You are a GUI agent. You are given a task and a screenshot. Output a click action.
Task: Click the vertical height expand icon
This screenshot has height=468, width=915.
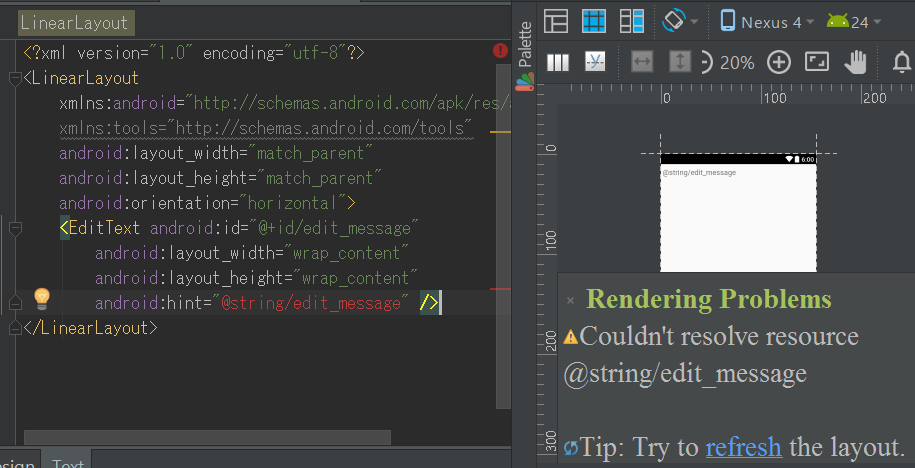click(x=680, y=62)
